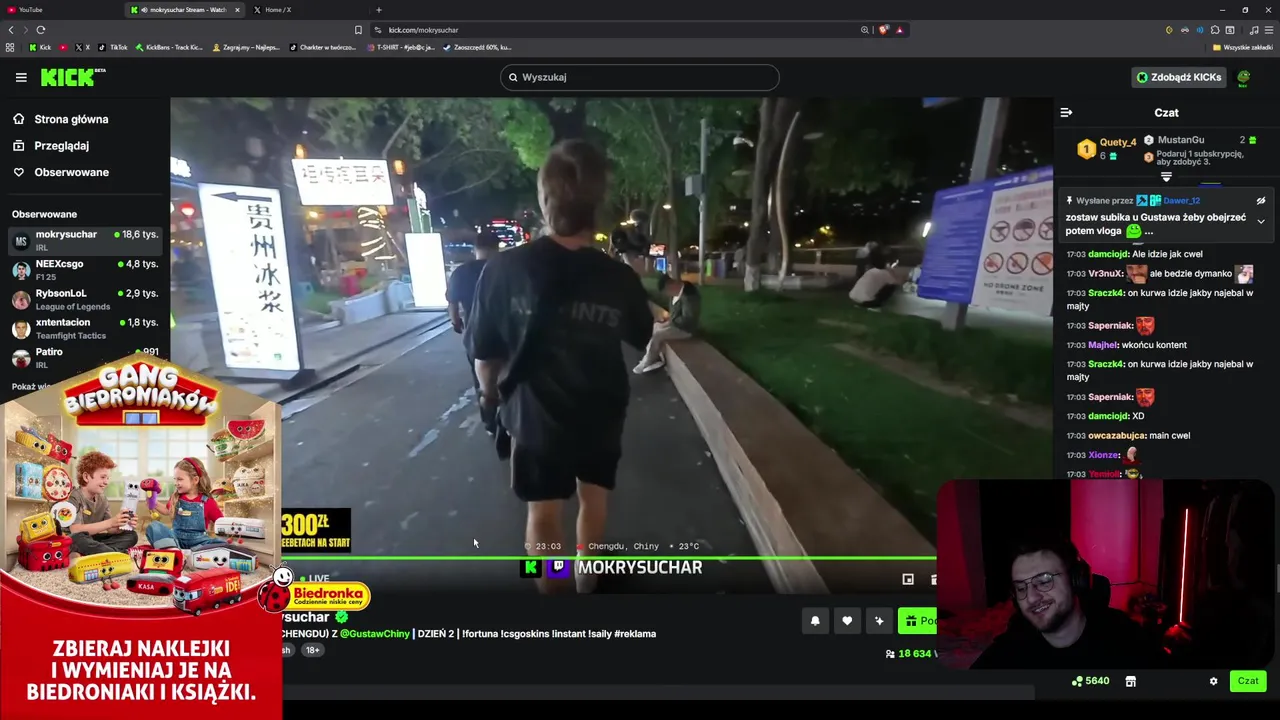The image size is (1280, 720).
Task: Open the TikTok bookmark
Action: pyautogui.click(x=113, y=47)
